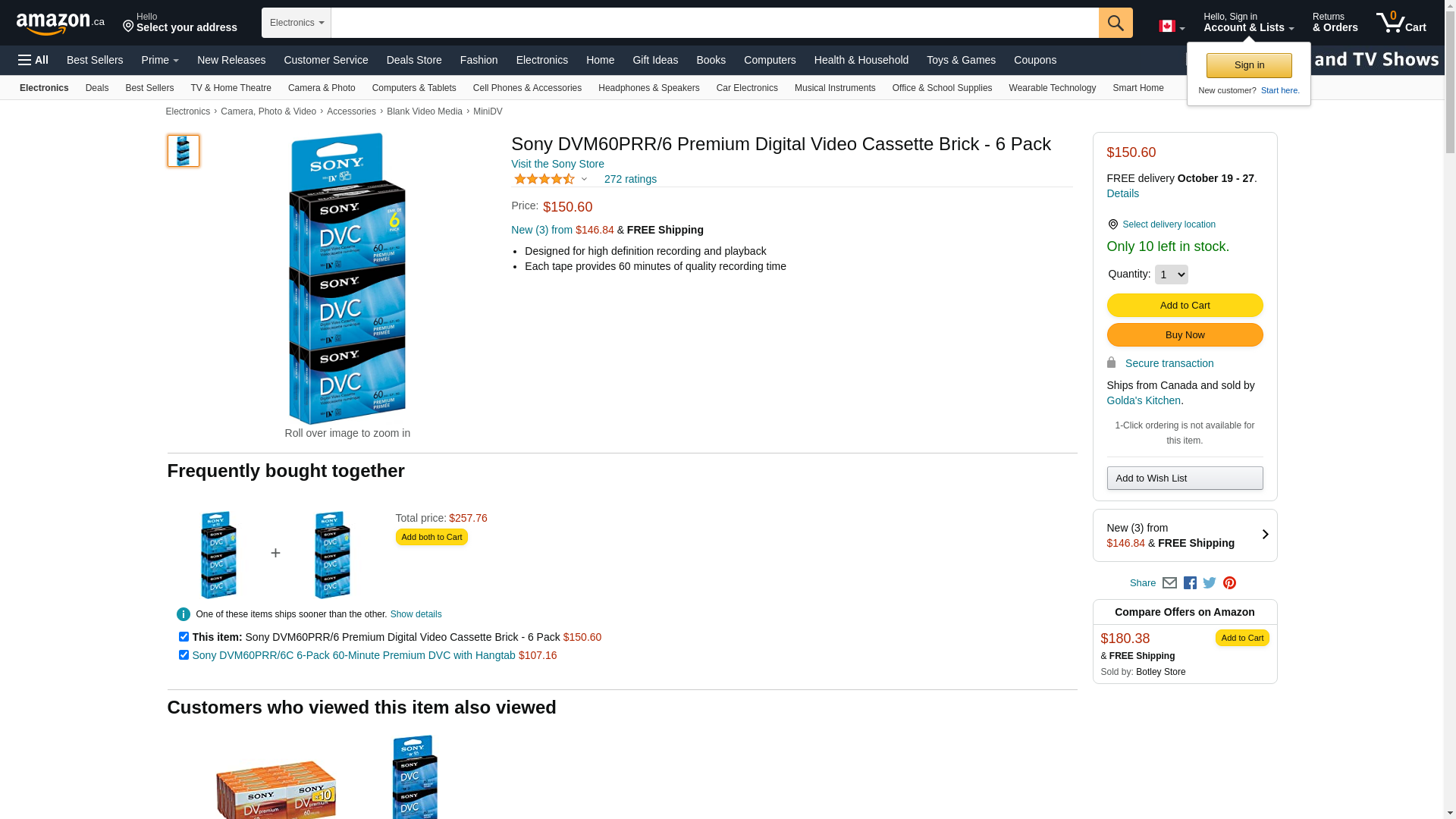Viewport: 1456px width, 819px height.
Task: Click the Add to Cart button
Action: tap(1185, 305)
